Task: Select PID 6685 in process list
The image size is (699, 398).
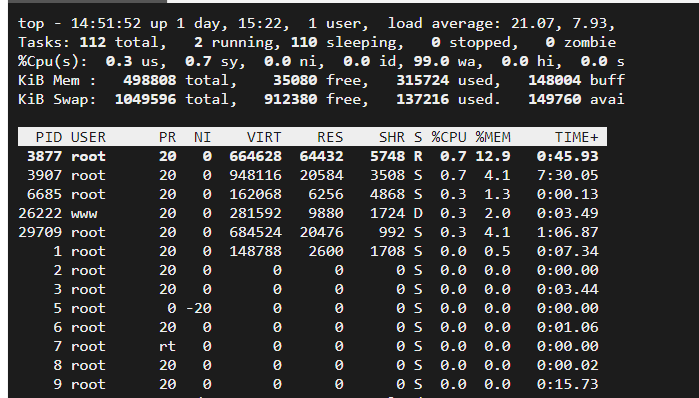Action: click(44, 194)
